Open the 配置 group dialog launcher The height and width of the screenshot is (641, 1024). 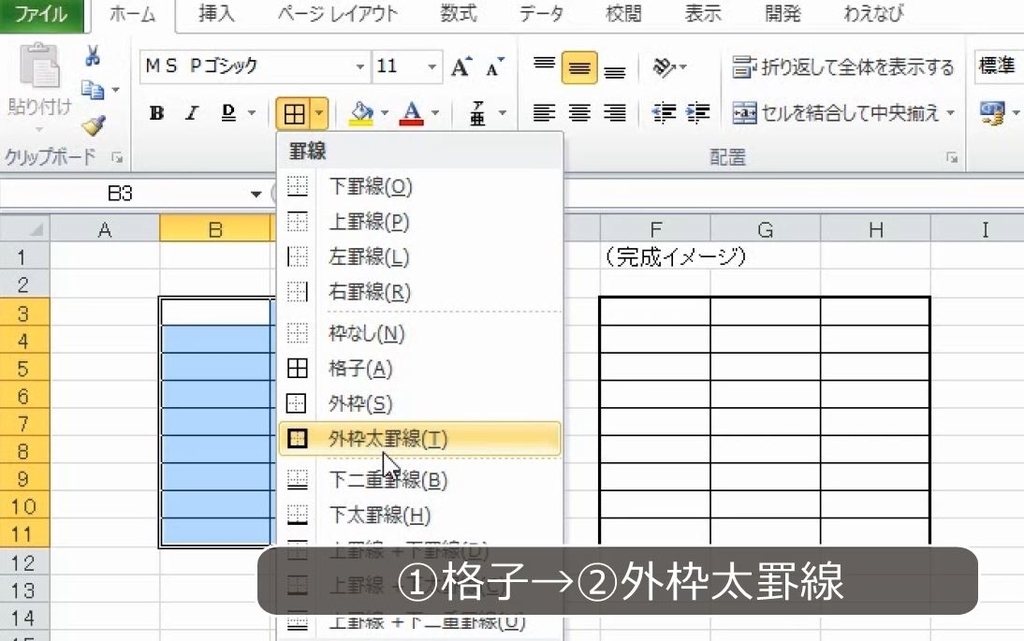952,158
